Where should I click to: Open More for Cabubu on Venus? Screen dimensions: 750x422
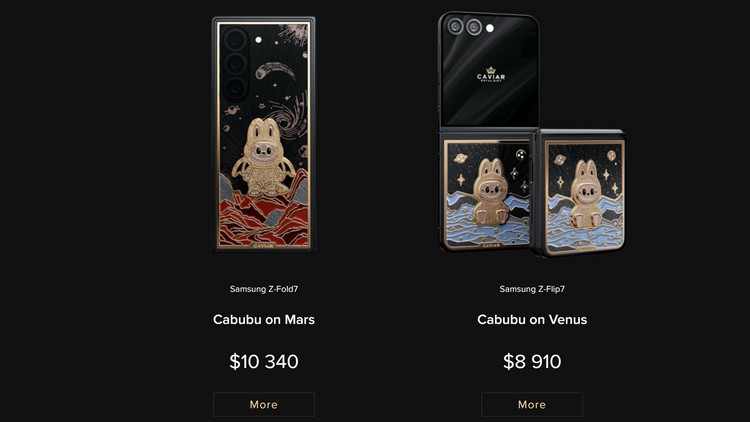[532, 404]
